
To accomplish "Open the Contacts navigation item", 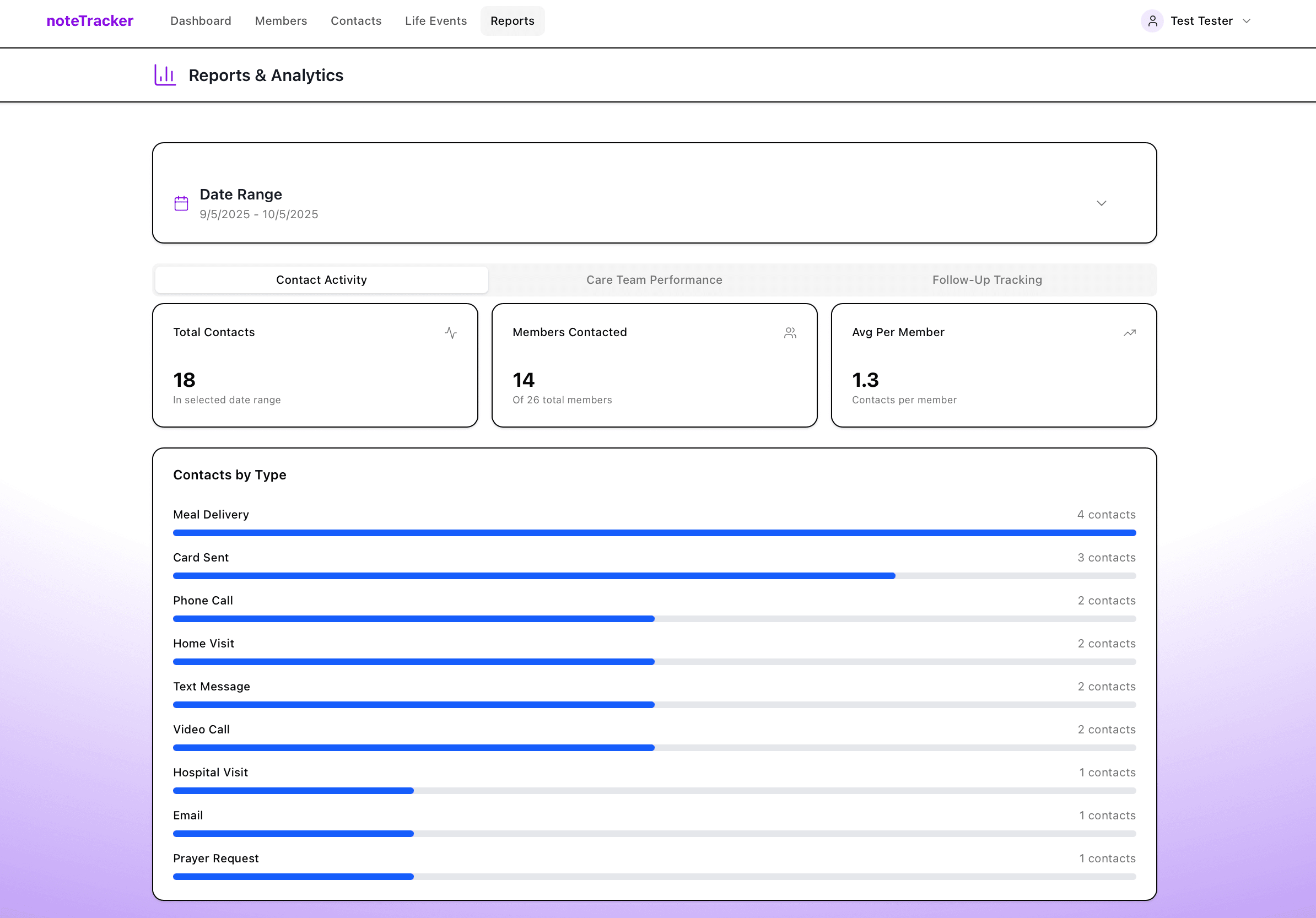I will pos(355,20).
